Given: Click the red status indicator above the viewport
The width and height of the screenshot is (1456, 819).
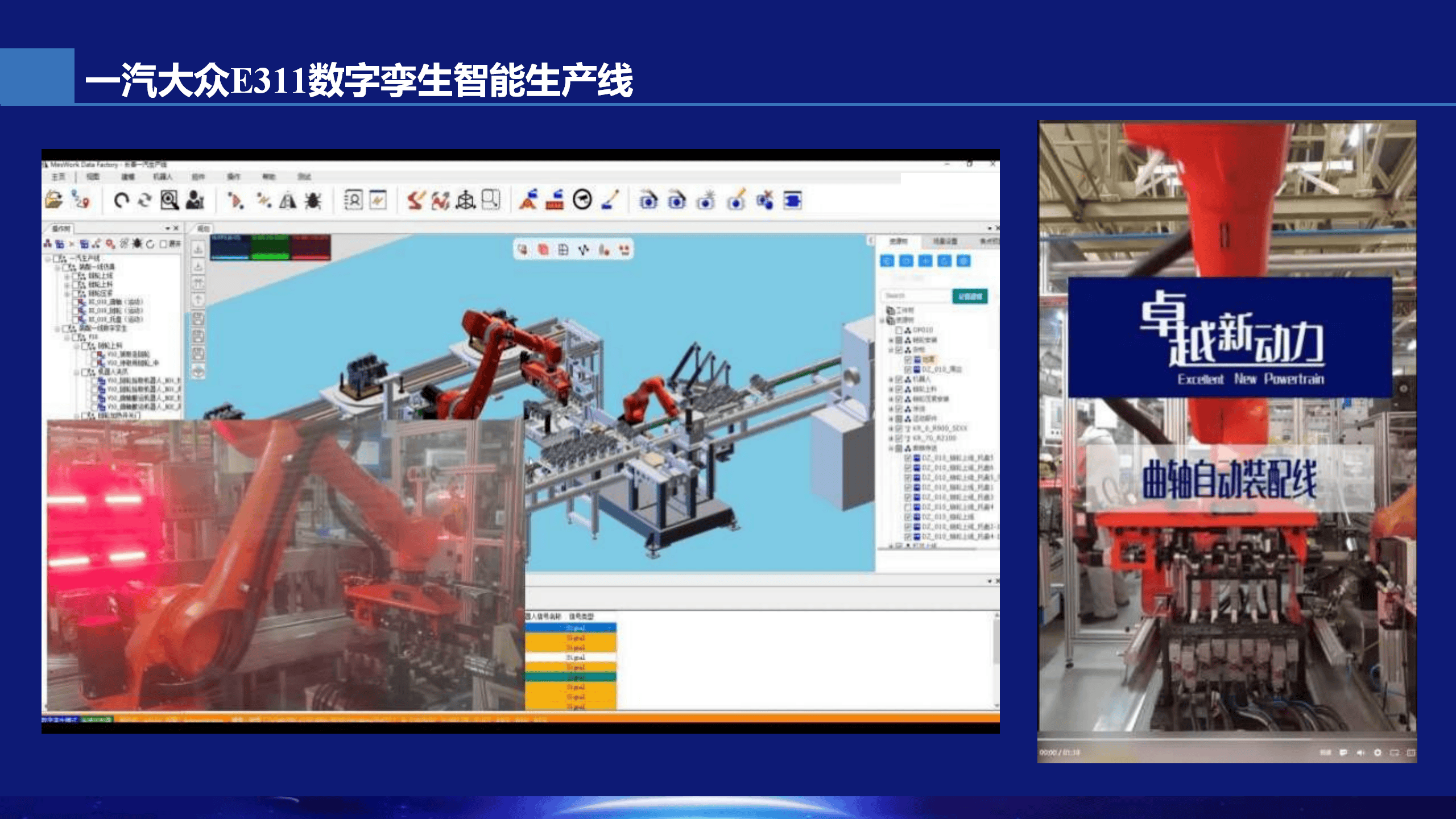Looking at the screenshot, I should [311, 247].
